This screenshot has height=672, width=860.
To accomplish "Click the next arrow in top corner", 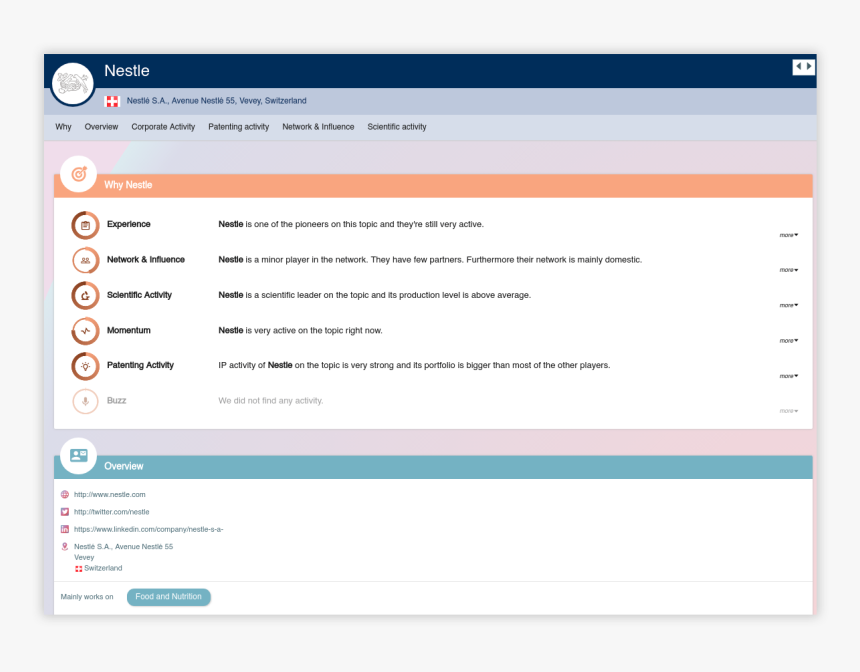I will pyautogui.click(x=809, y=67).
